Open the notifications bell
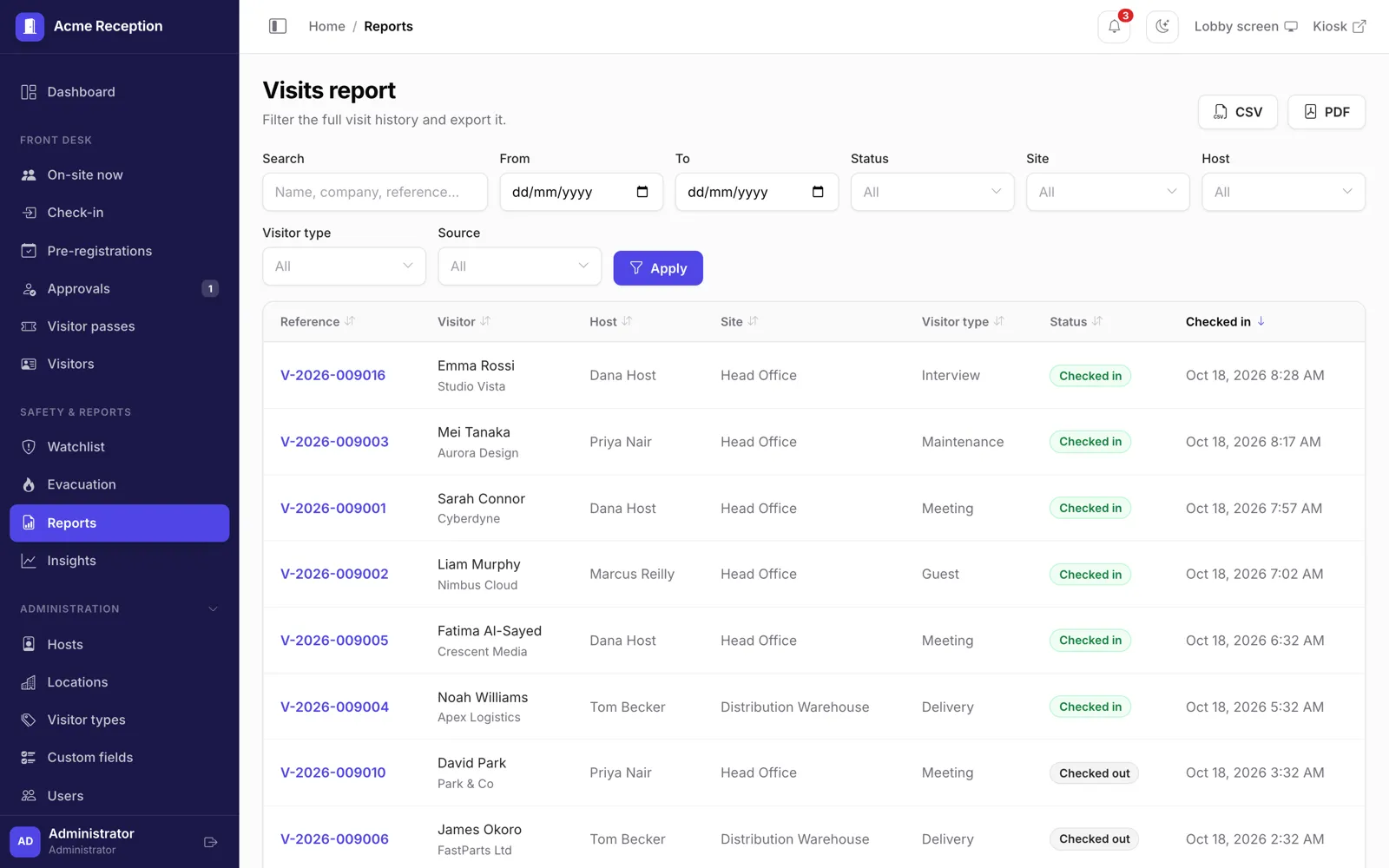Viewport: 1389px width, 868px height. coord(1114,26)
